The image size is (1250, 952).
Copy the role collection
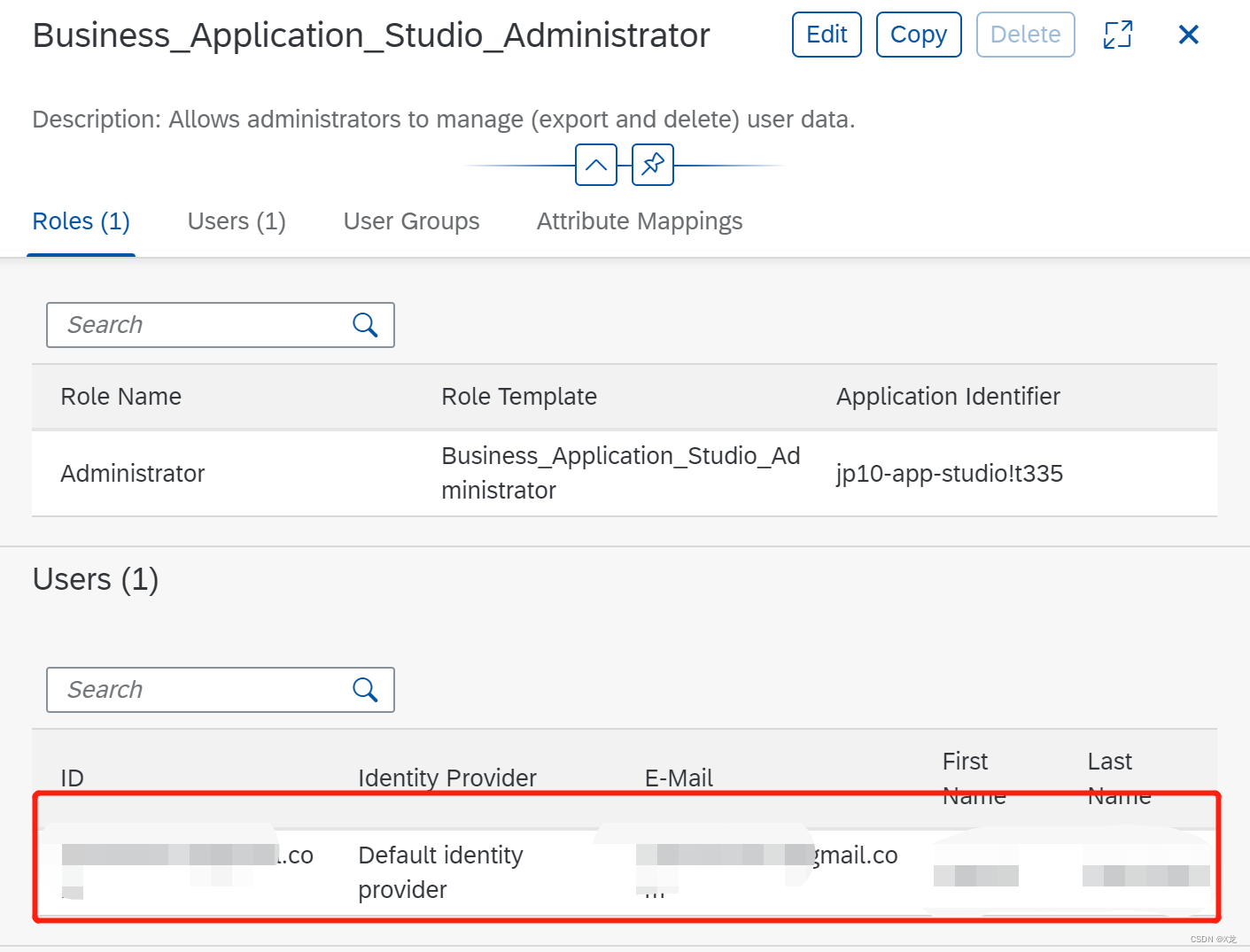coord(918,35)
